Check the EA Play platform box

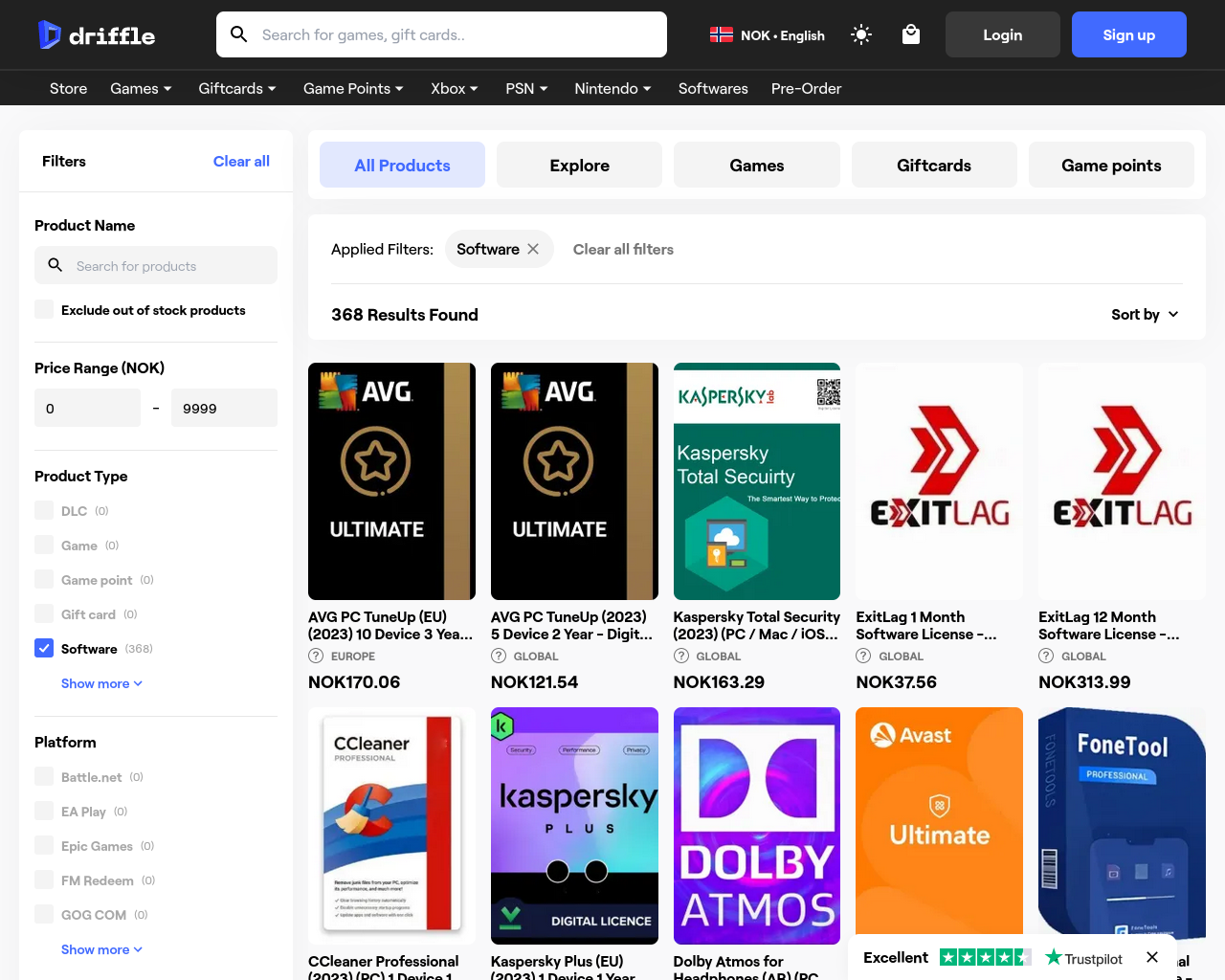[44, 811]
